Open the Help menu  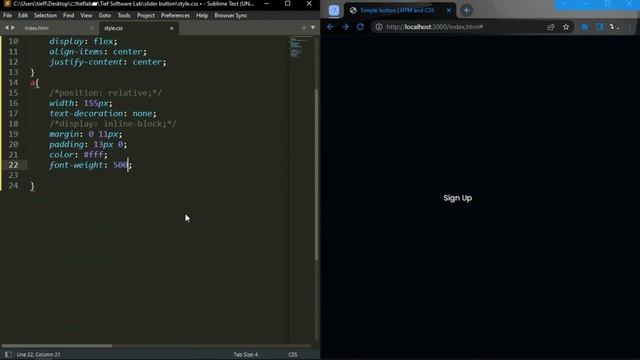pyautogui.click(x=202, y=16)
